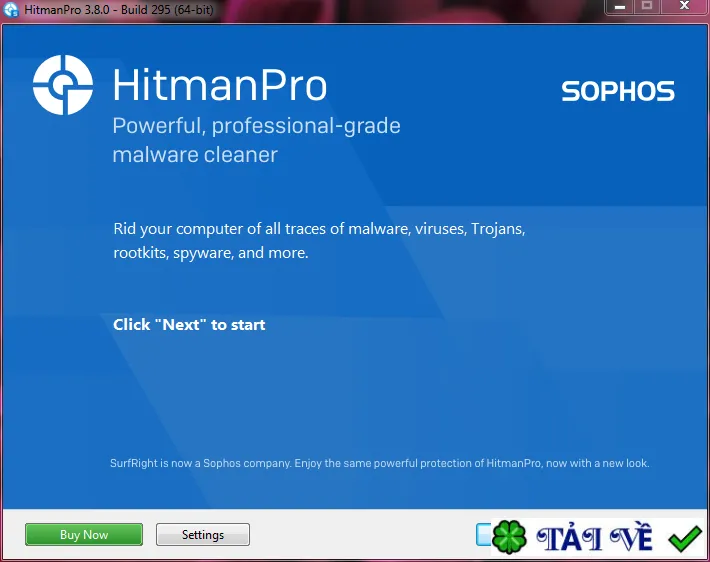Close the HitmanPro window
This screenshot has height=562, width=710.
coord(685,6)
